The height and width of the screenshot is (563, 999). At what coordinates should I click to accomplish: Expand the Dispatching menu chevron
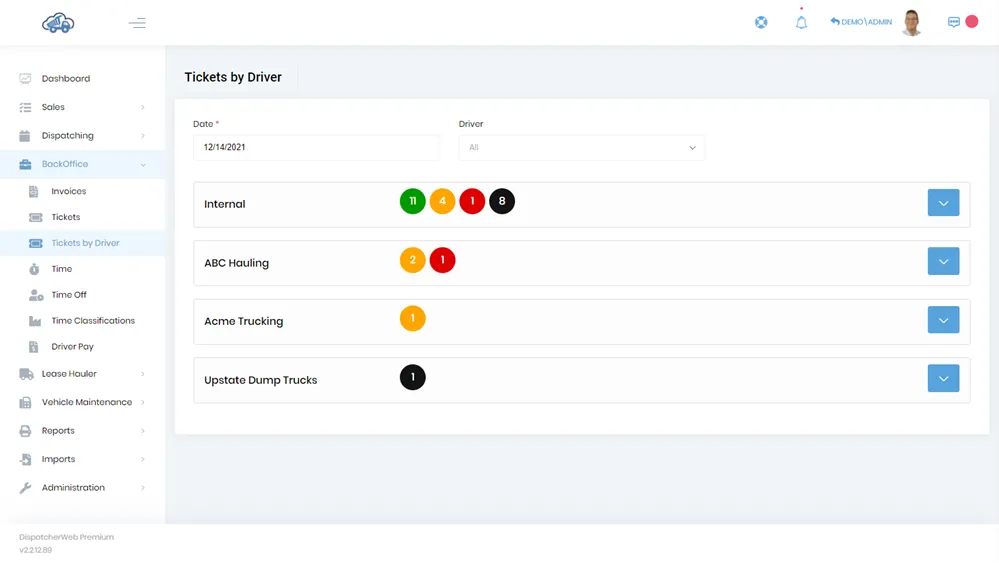pyautogui.click(x=143, y=136)
